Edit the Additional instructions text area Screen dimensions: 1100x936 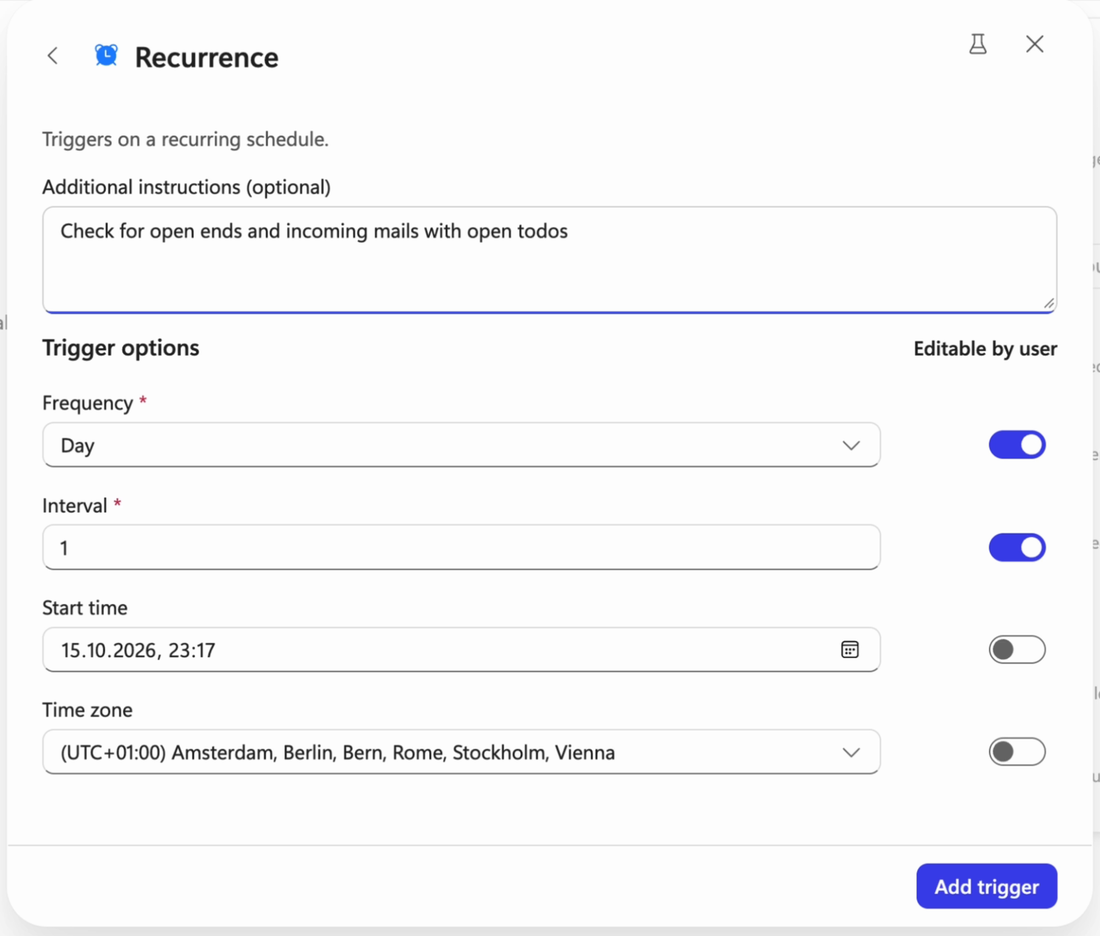[549, 260]
